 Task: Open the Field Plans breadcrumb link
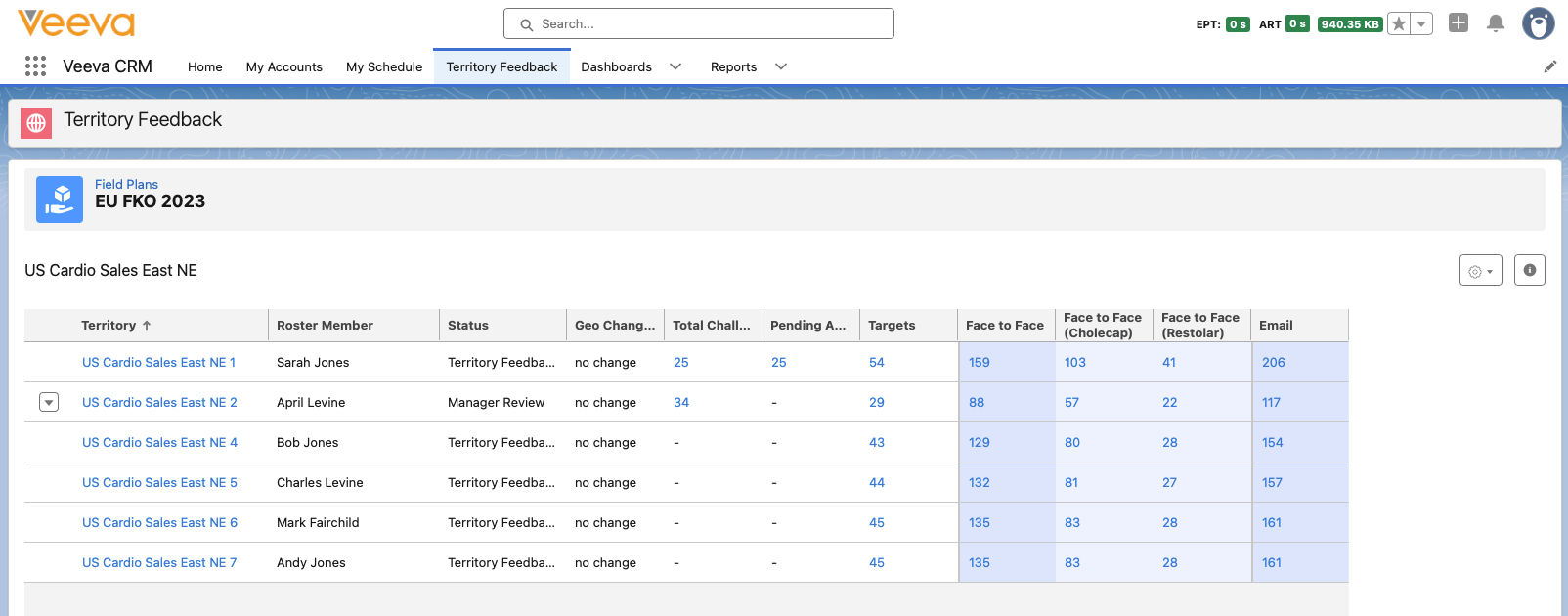coord(126,184)
